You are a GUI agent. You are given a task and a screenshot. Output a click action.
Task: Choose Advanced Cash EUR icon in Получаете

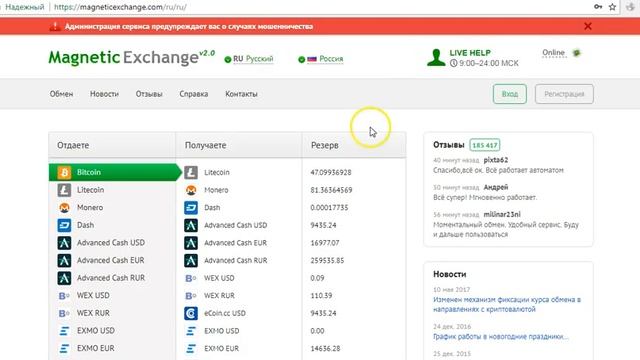[191, 242]
